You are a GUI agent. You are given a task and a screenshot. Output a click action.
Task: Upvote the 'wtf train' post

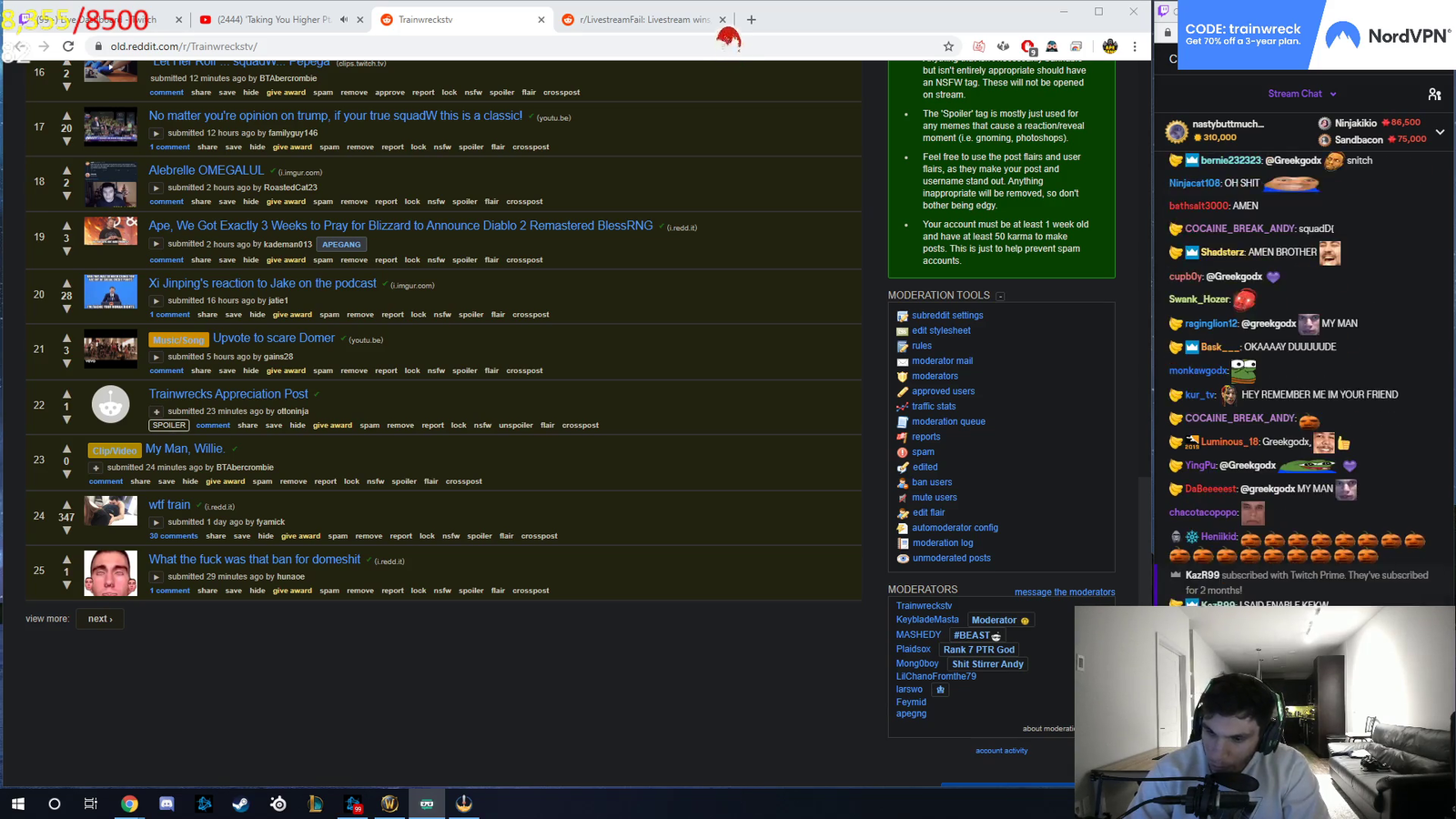pos(66,505)
